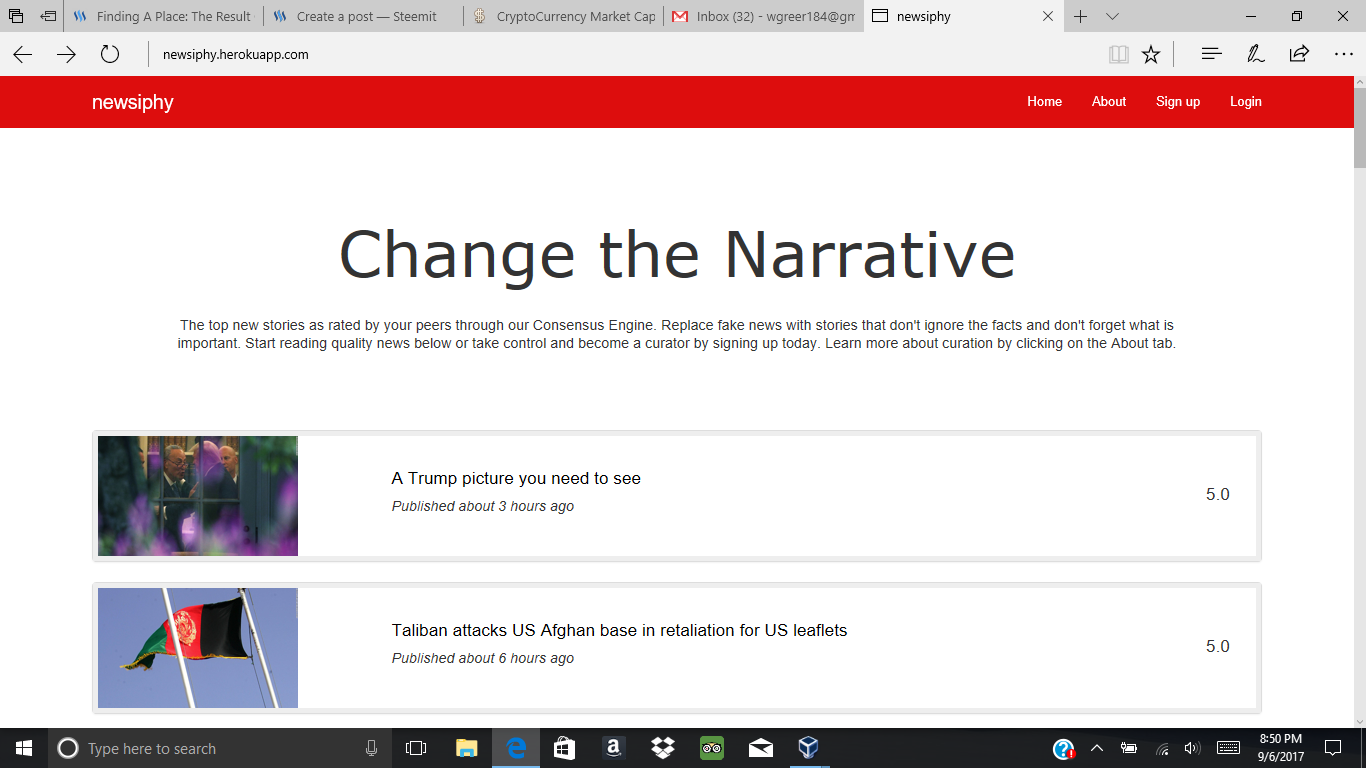
Task: Add page to favorites with star icon
Action: click(x=1151, y=54)
